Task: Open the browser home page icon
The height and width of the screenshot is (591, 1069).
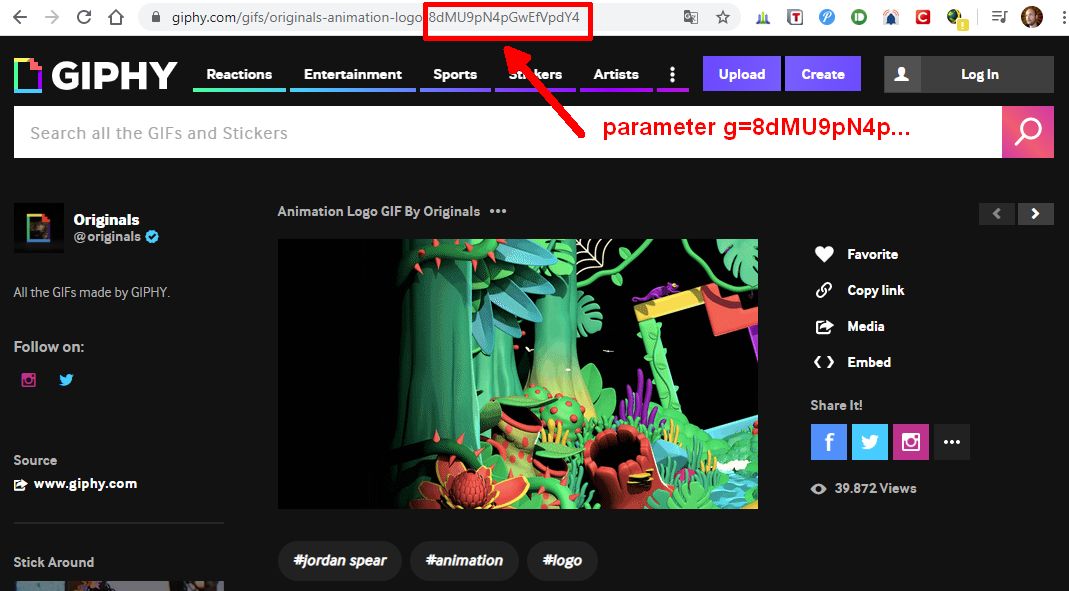Action: point(116,17)
